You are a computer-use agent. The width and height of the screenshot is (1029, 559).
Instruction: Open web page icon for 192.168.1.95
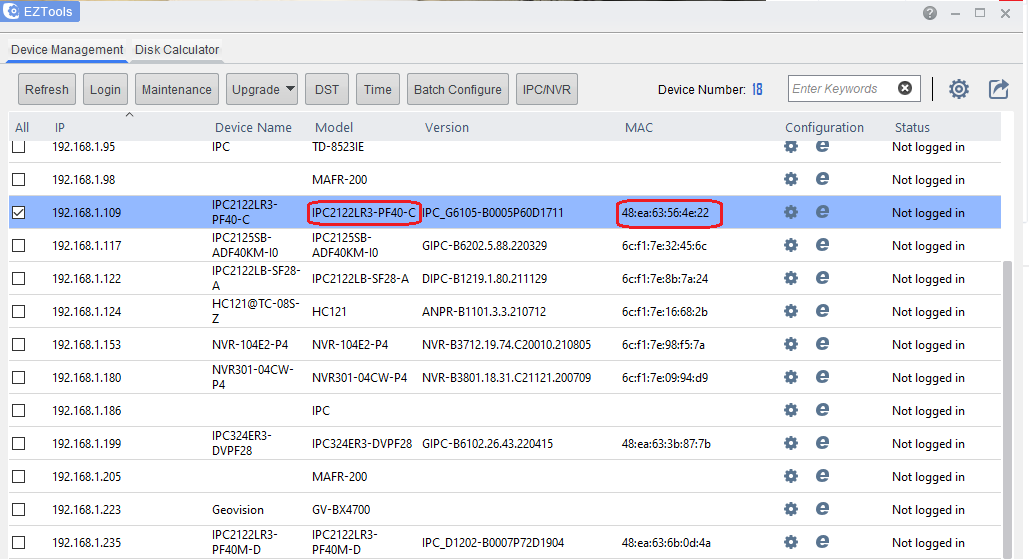(x=822, y=146)
